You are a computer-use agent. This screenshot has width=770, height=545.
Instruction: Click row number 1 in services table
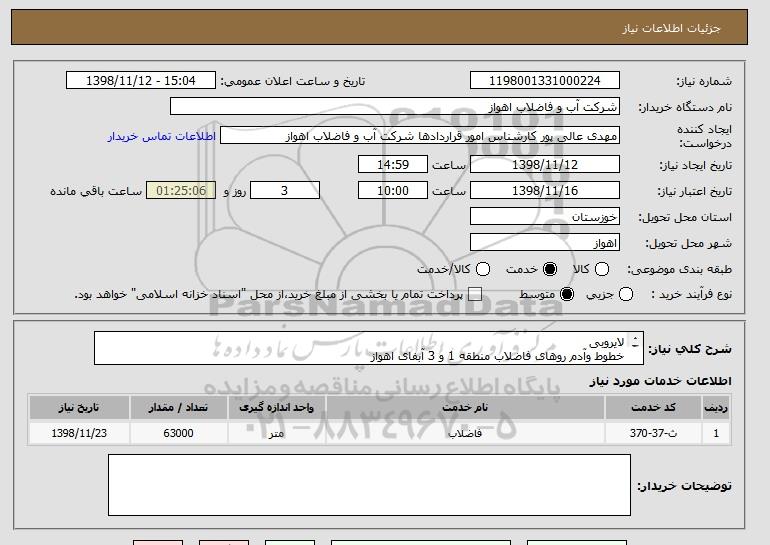tap(716, 433)
